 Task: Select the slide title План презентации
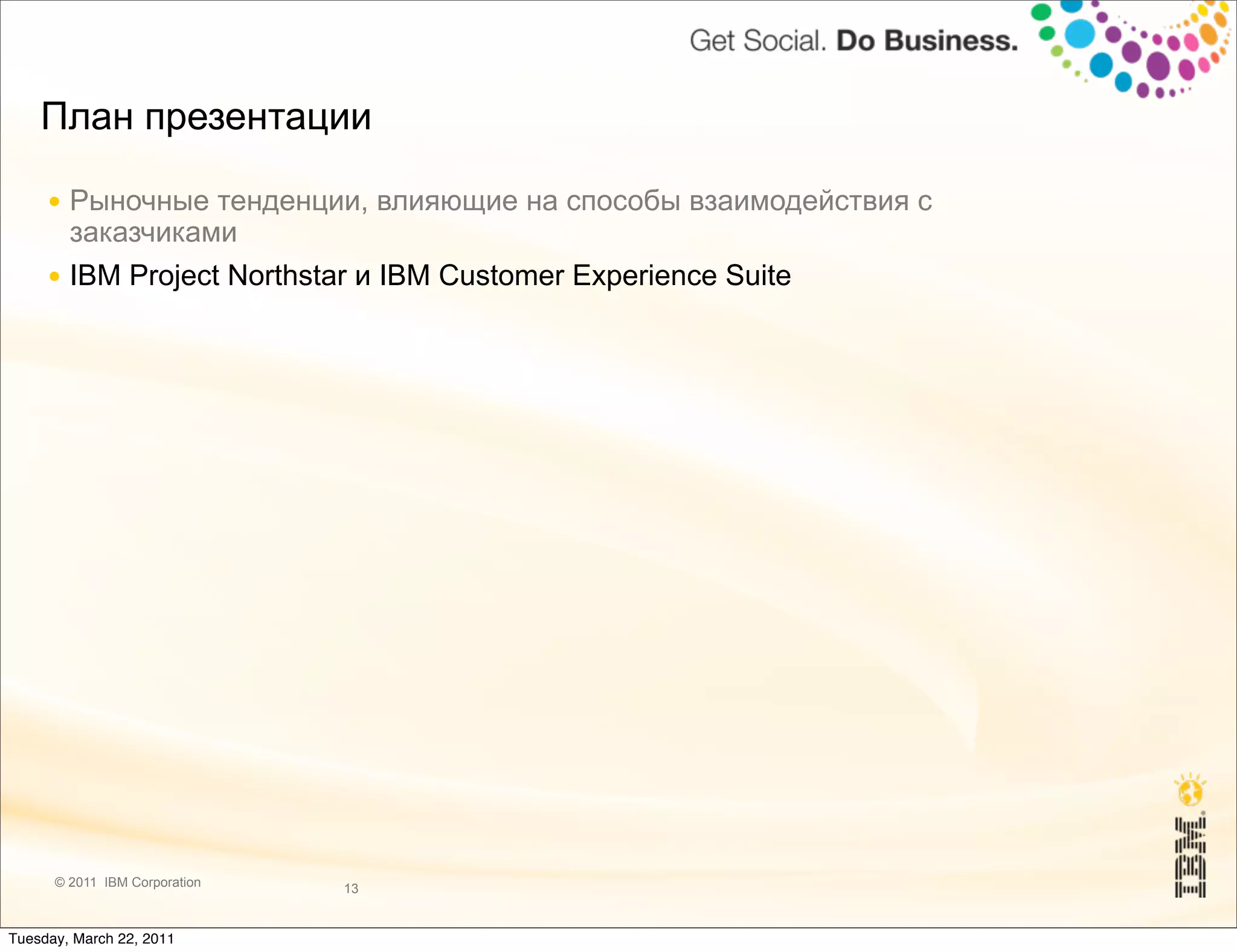[x=206, y=117]
